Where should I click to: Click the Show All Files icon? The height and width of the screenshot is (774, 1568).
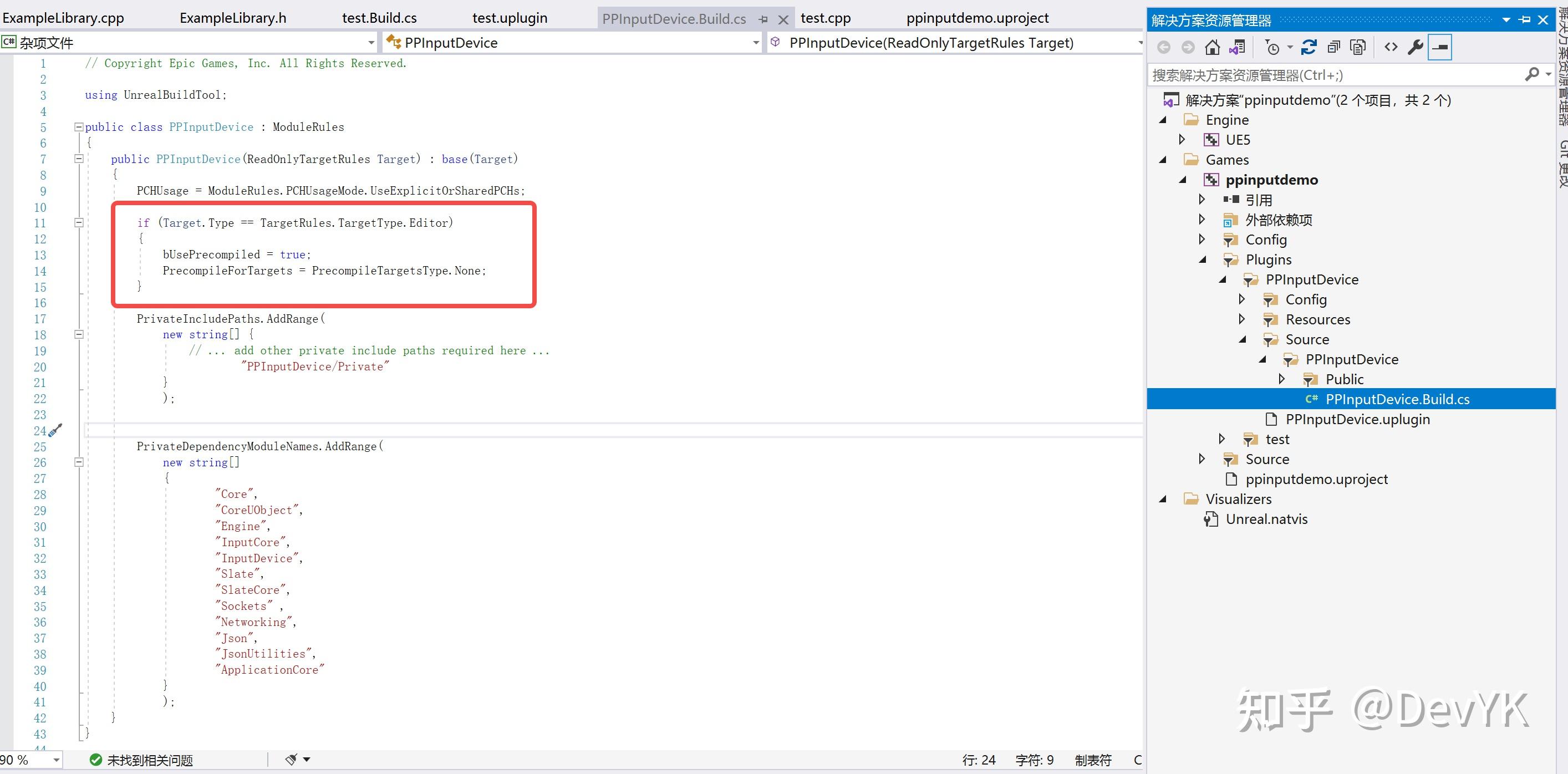point(1358,47)
